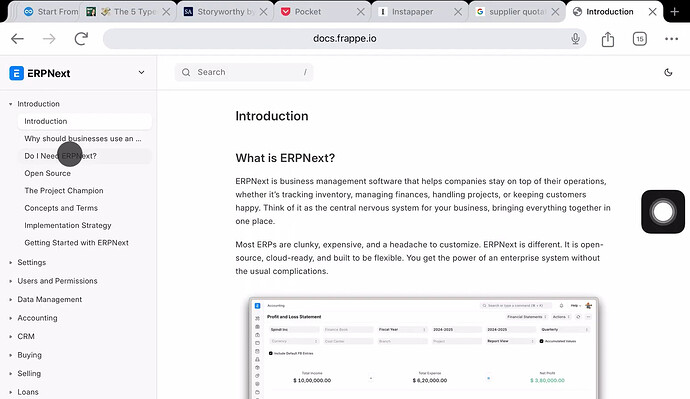Expand the CRM section

[x=11, y=336]
